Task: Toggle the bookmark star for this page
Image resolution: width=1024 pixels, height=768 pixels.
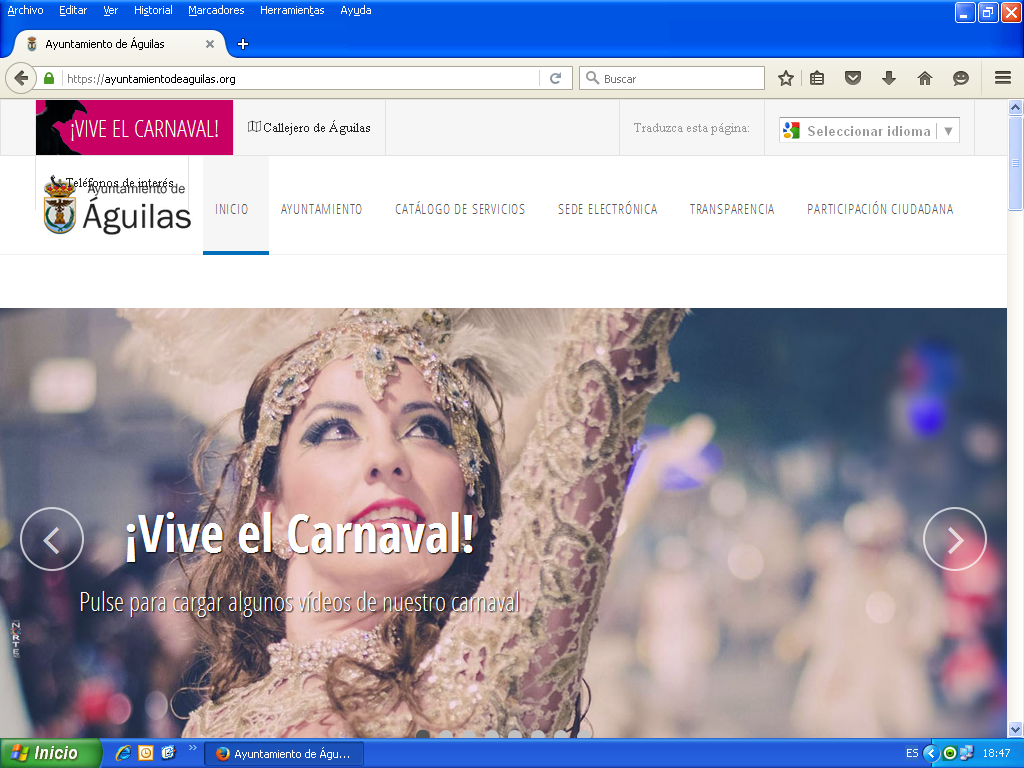Action: [785, 77]
